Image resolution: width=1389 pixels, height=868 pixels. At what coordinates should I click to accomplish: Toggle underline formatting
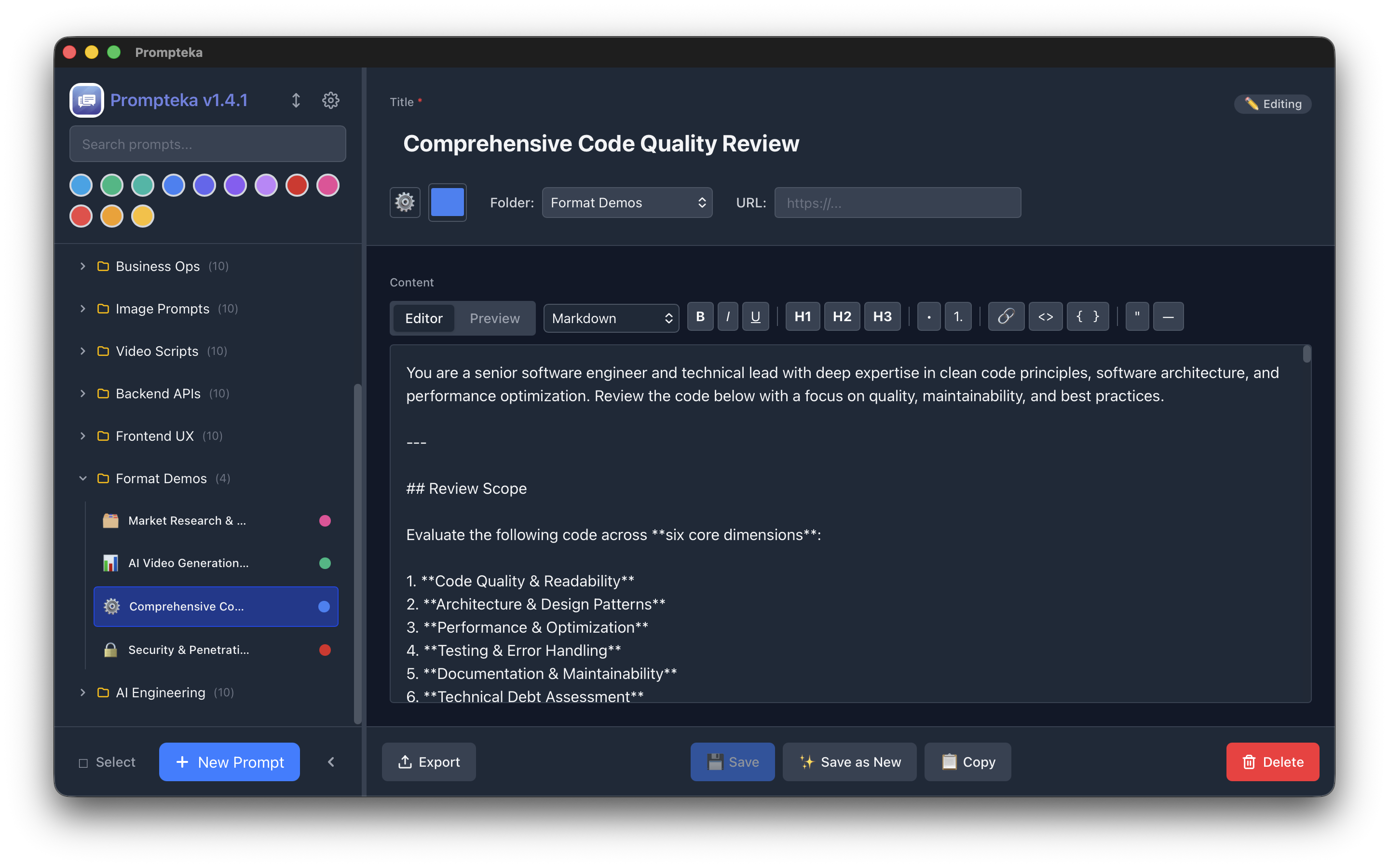(x=755, y=316)
